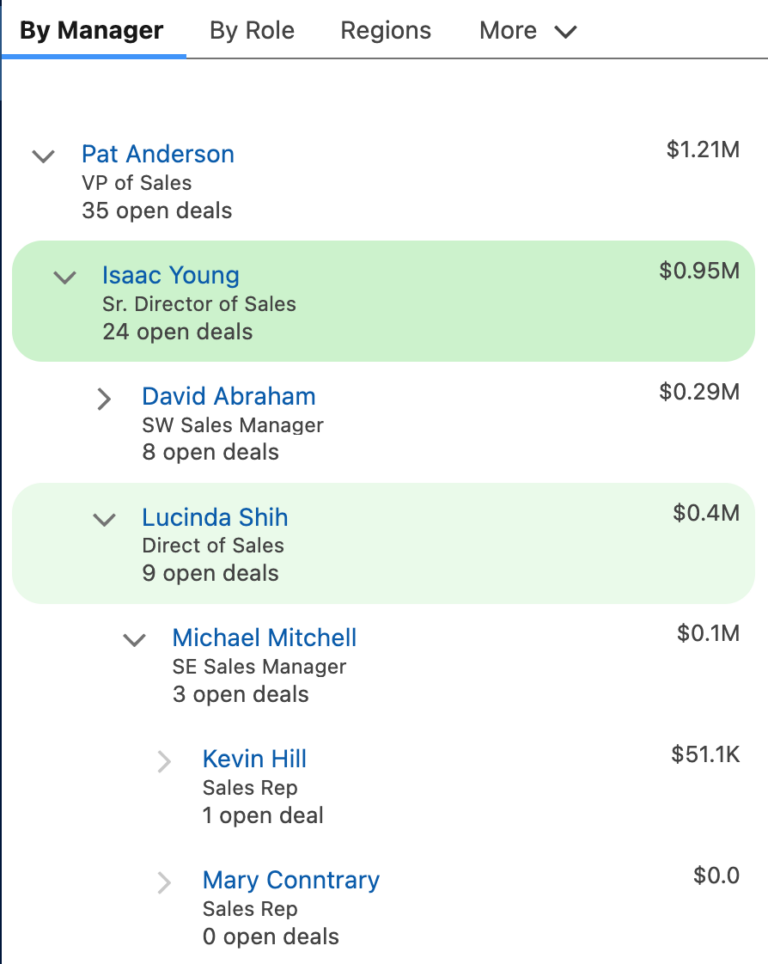Viewport: 768px width, 964px height.
Task: Collapse Michael Mitchell's team list
Action: click(x=134, y=640)
